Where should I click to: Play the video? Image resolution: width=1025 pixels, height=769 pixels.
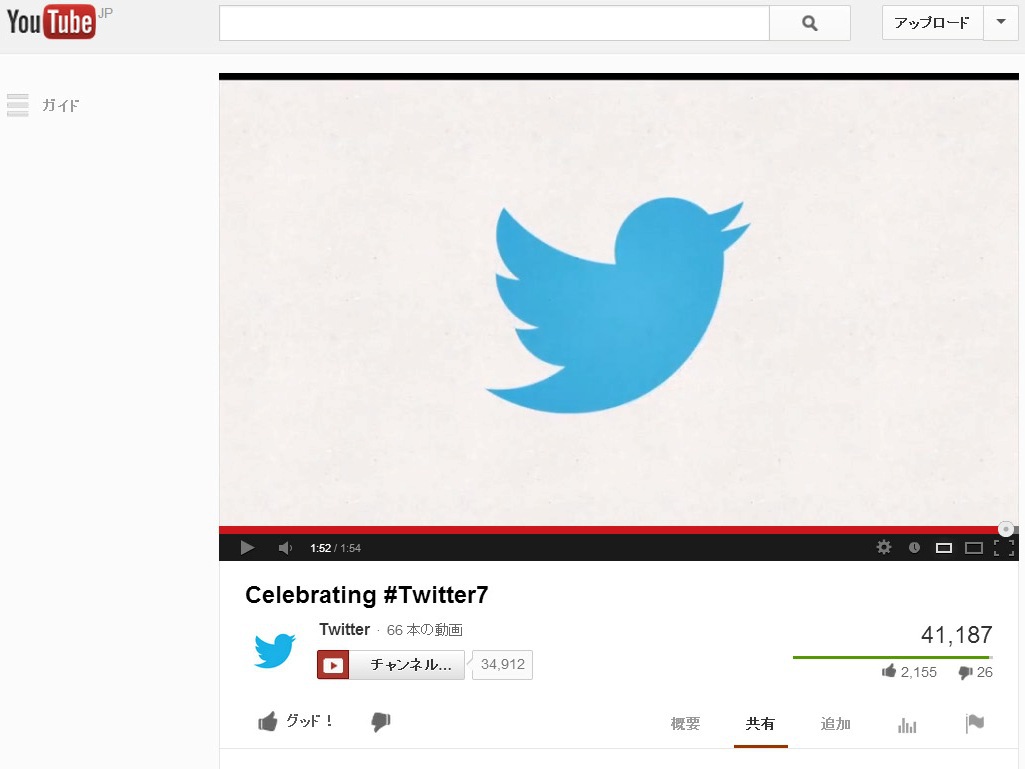point(247,547)
